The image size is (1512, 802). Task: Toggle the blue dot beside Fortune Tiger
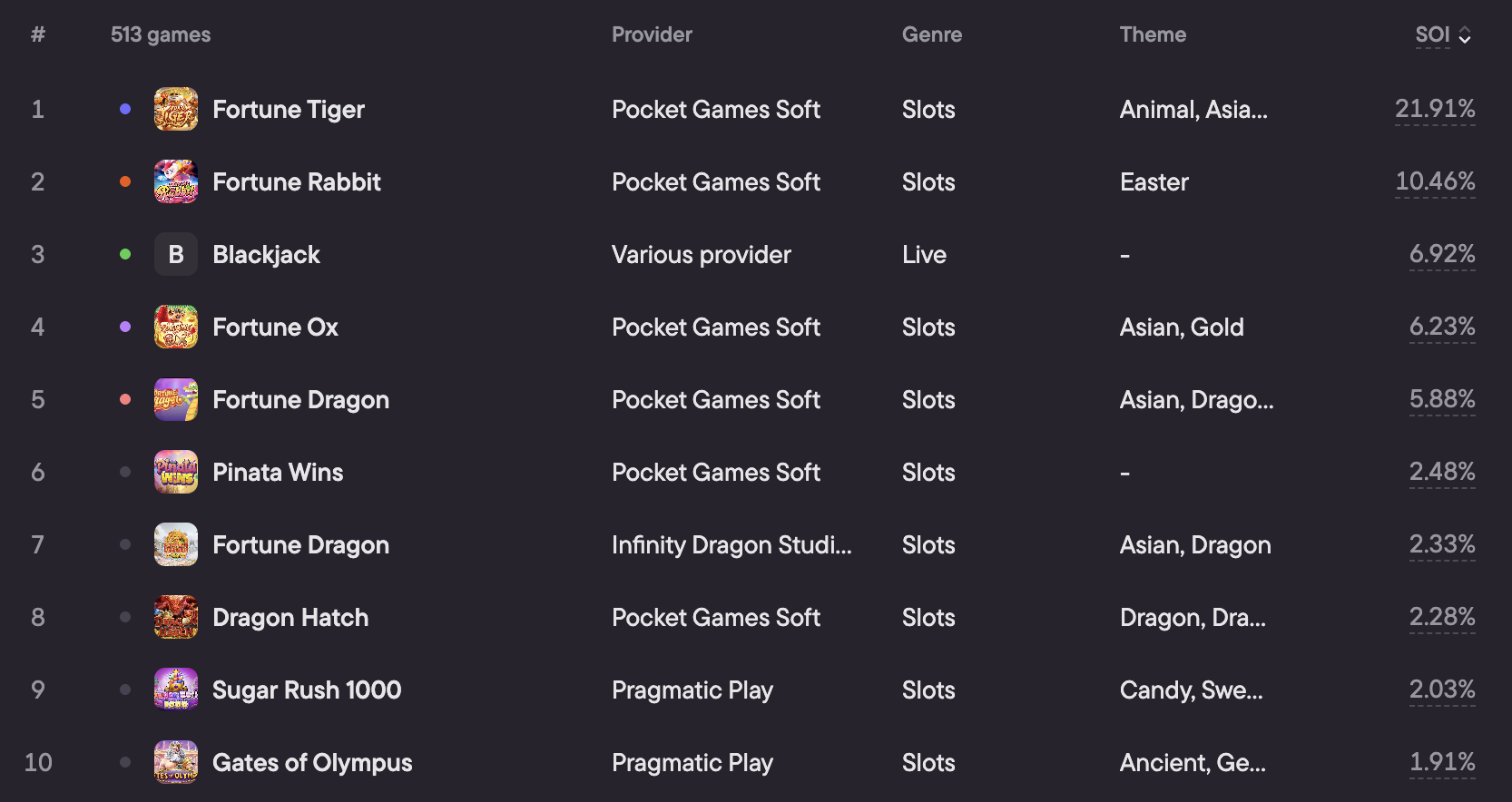pos(125,109)
